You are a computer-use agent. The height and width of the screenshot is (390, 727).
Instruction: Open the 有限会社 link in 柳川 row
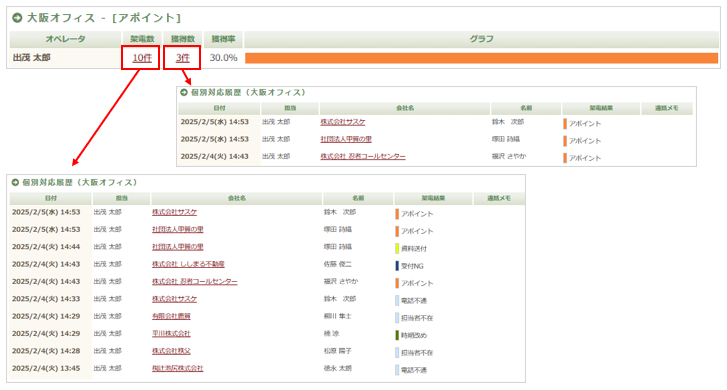171,316
